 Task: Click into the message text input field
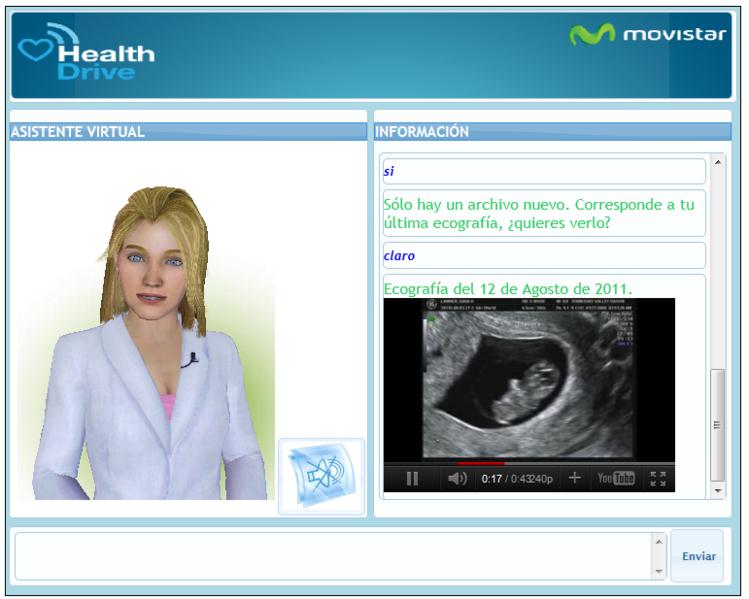point(330,556)
